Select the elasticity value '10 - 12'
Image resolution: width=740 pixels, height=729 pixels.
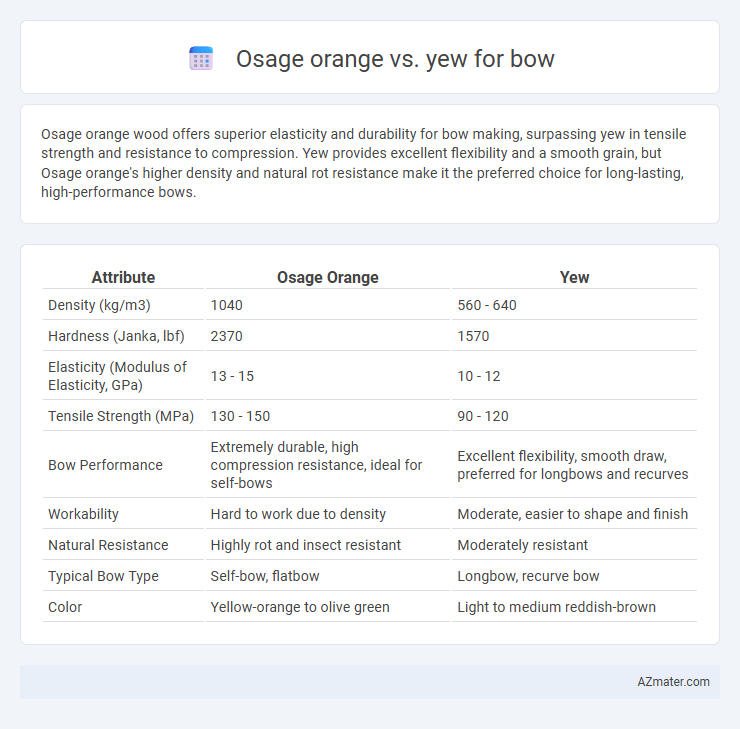click(x=479, y=376)
